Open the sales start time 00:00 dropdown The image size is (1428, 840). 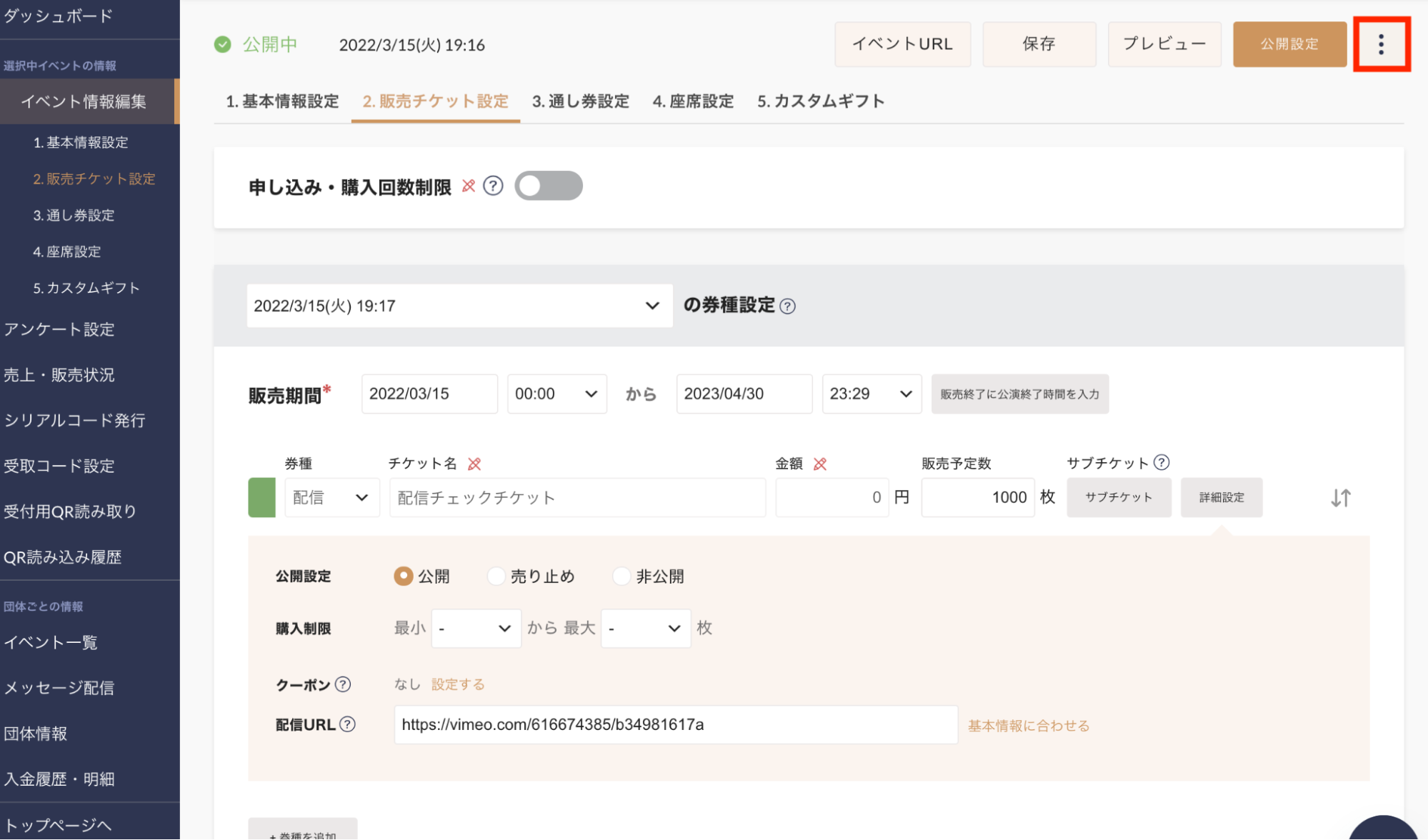(556, 394)
